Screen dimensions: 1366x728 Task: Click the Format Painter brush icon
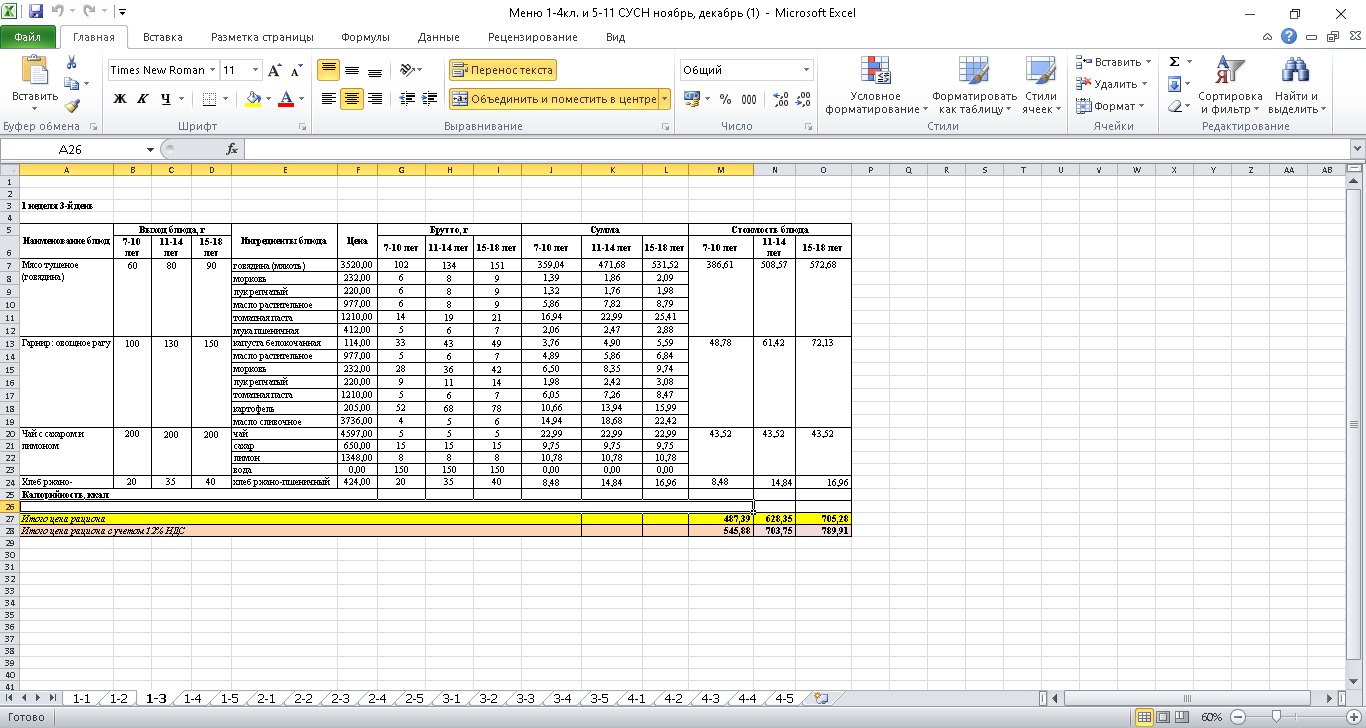coord(72,106)
